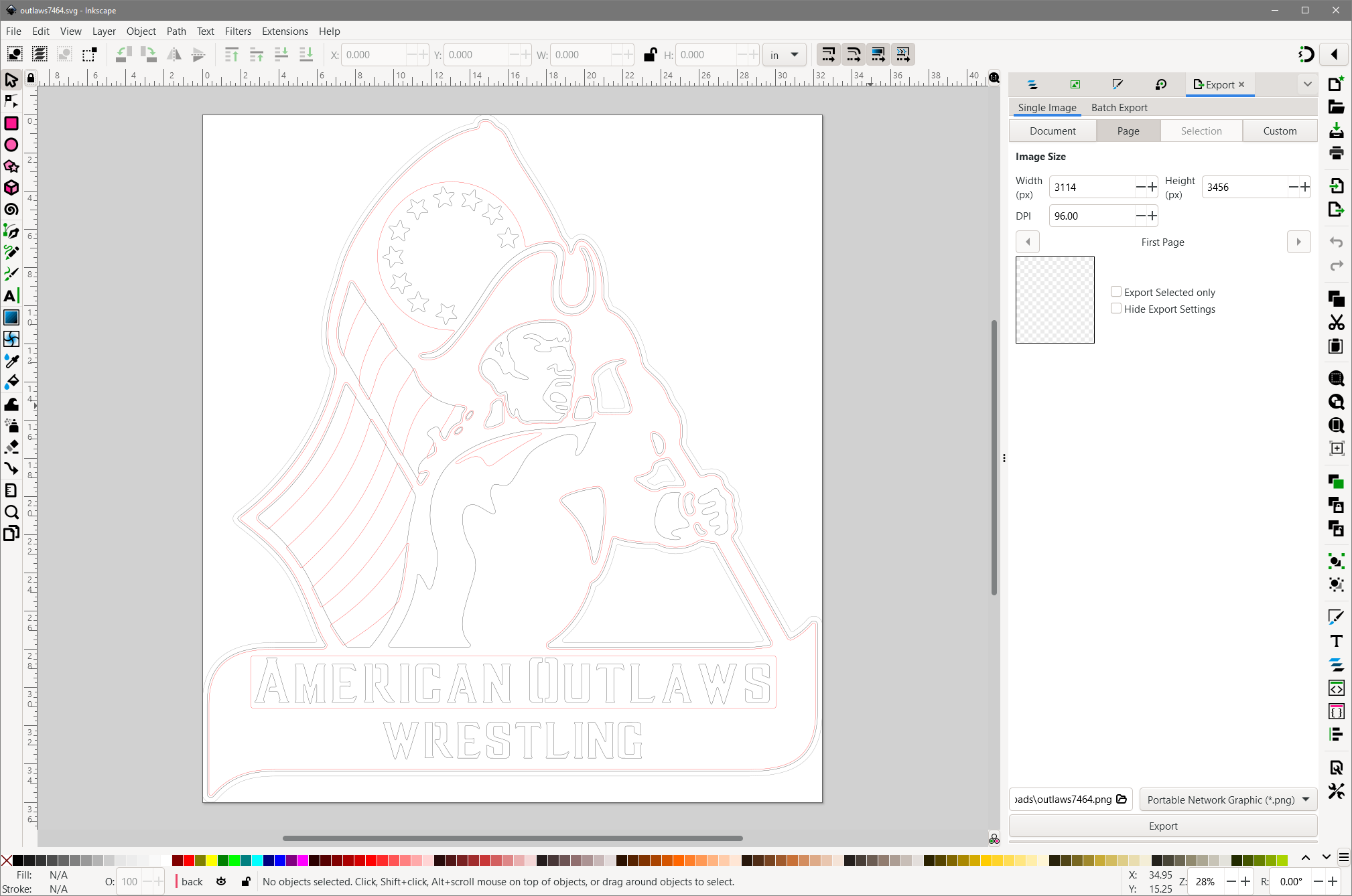Expand the dock panels chevron menu
This screenshot has width=1352, height=896.
click(x=1307, y=84)
